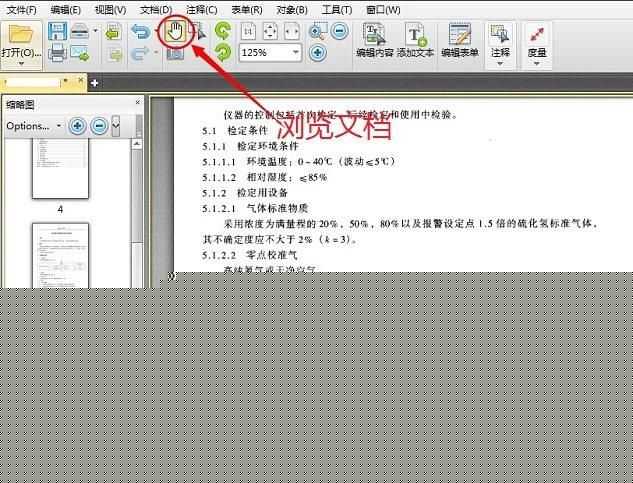The image size is (633, 483).
Task: Expand the chevron next to thumbnail zoom buttons
Action: (115, 126)
